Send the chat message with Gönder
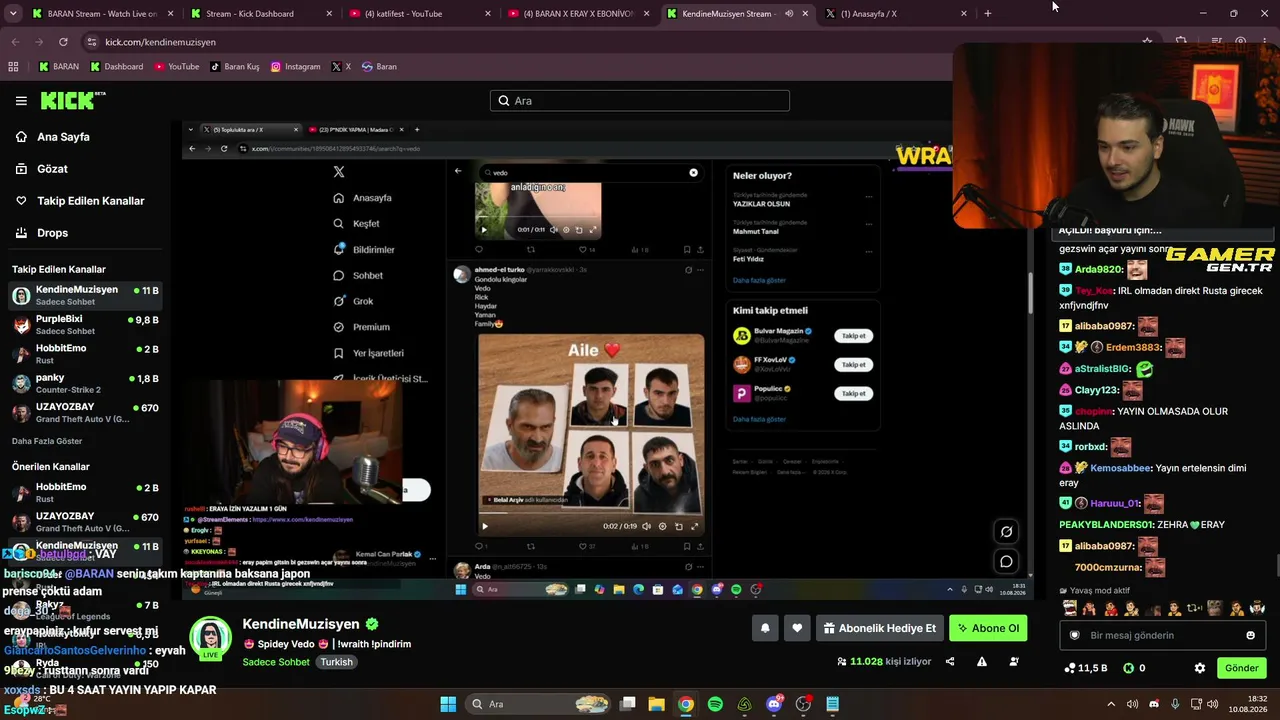1280x720 pixels. pyautogui.click(x=1242, y=668)
